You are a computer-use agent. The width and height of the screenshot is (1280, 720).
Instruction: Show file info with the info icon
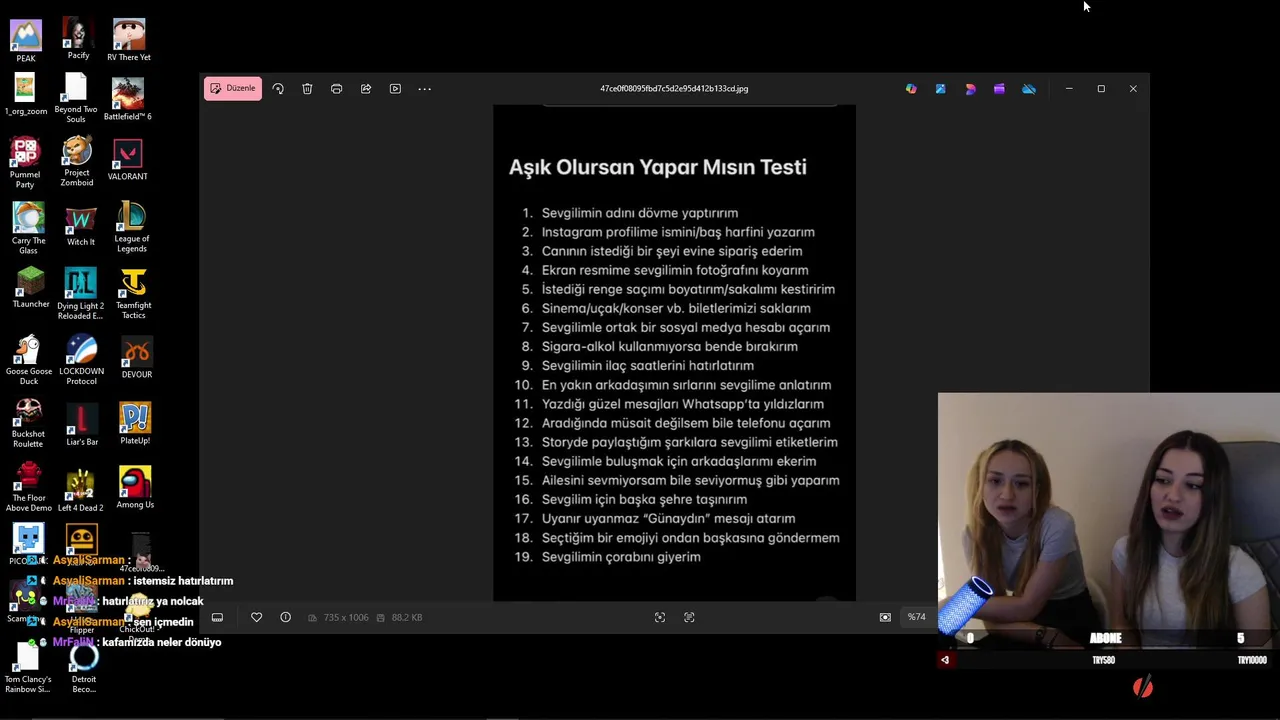pos(285,617)
